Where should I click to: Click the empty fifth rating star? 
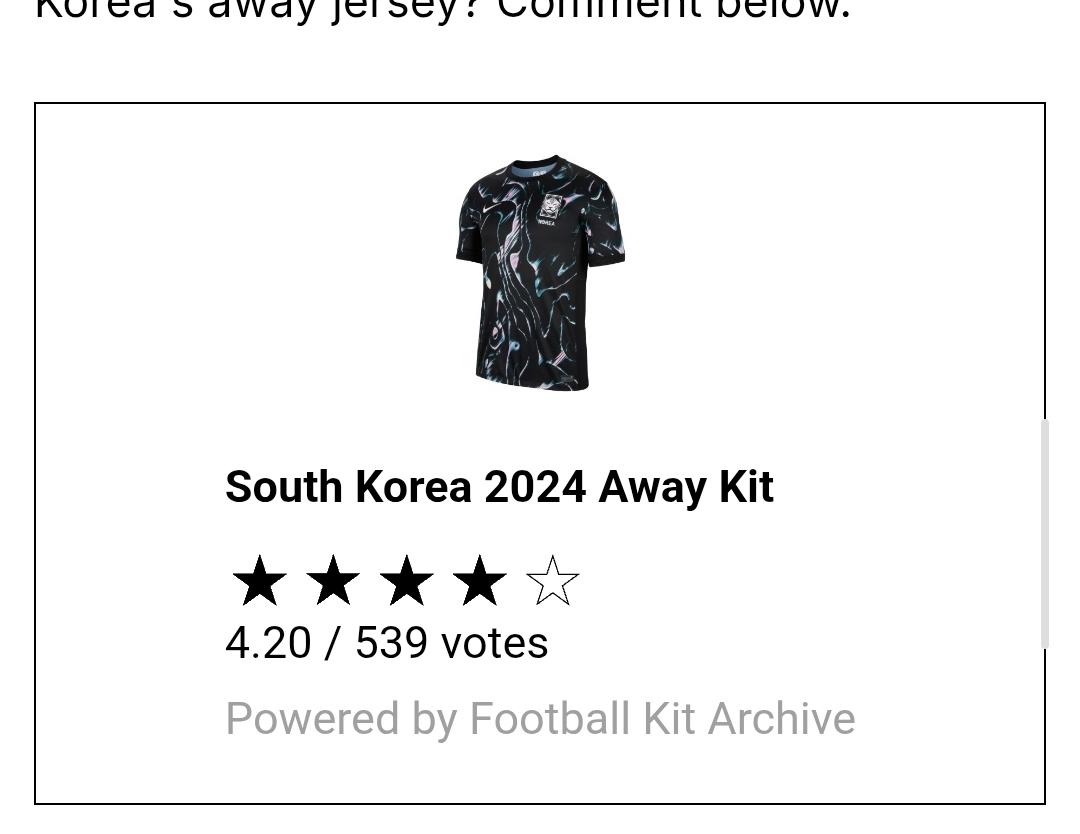(552, 581)
